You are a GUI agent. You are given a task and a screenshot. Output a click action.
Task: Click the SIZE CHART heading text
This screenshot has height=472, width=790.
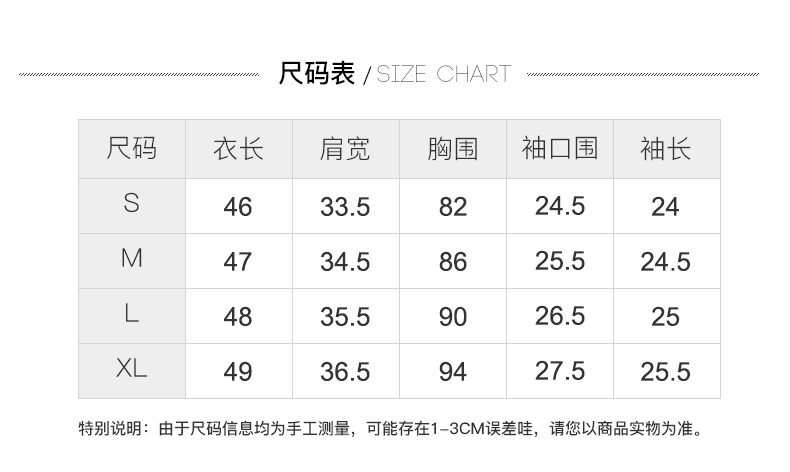443,75
